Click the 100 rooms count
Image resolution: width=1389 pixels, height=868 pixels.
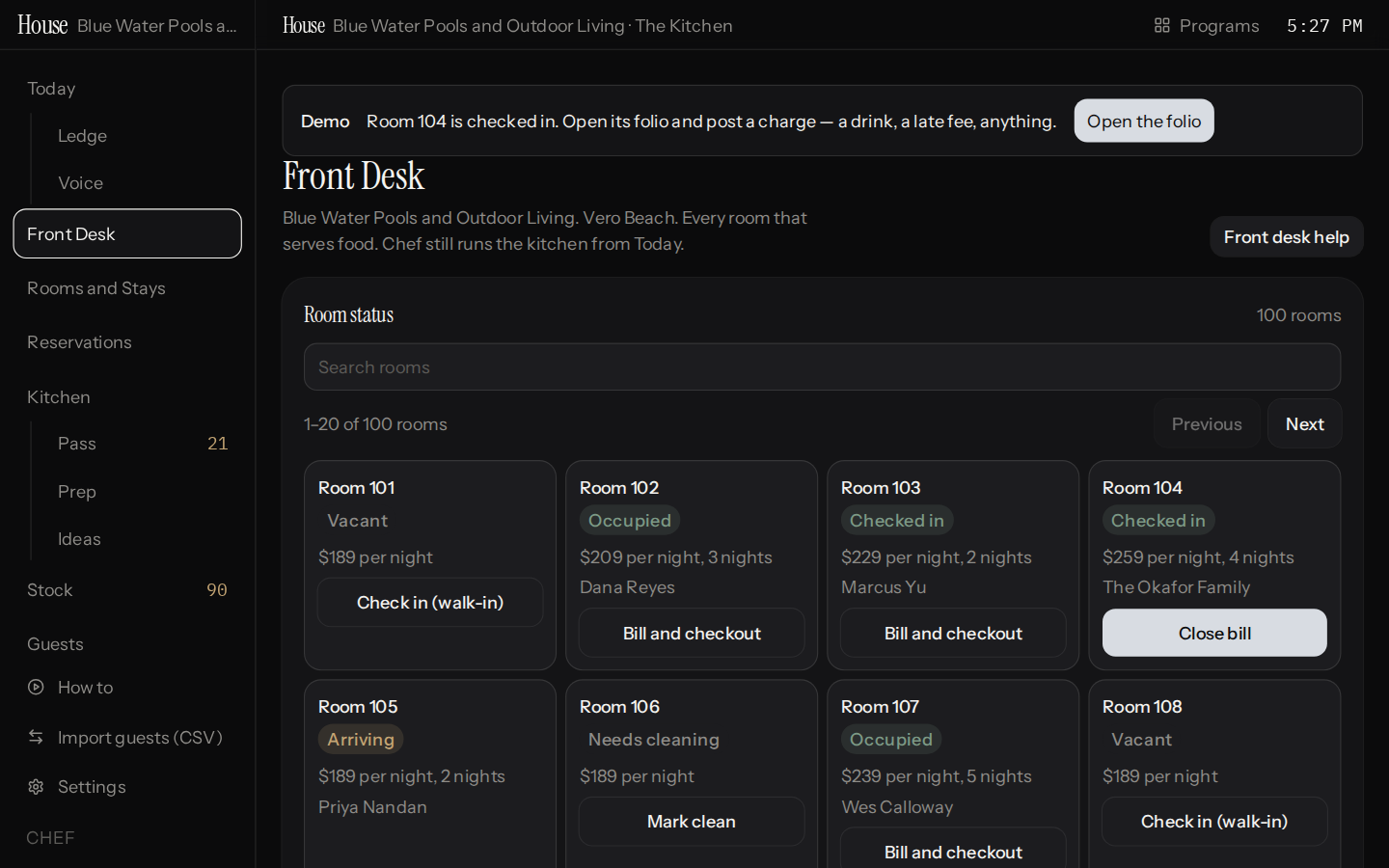point(1298,315)
